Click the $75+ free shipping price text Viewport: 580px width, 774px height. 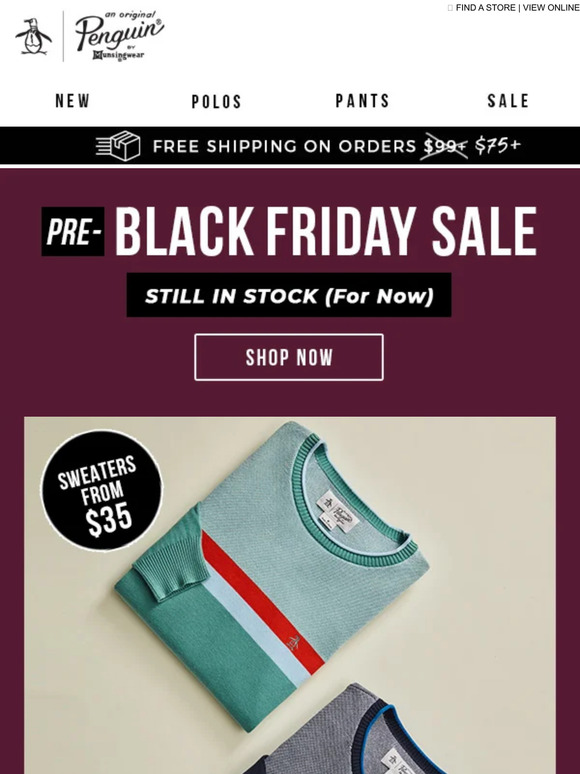click(x=497, y=146)
